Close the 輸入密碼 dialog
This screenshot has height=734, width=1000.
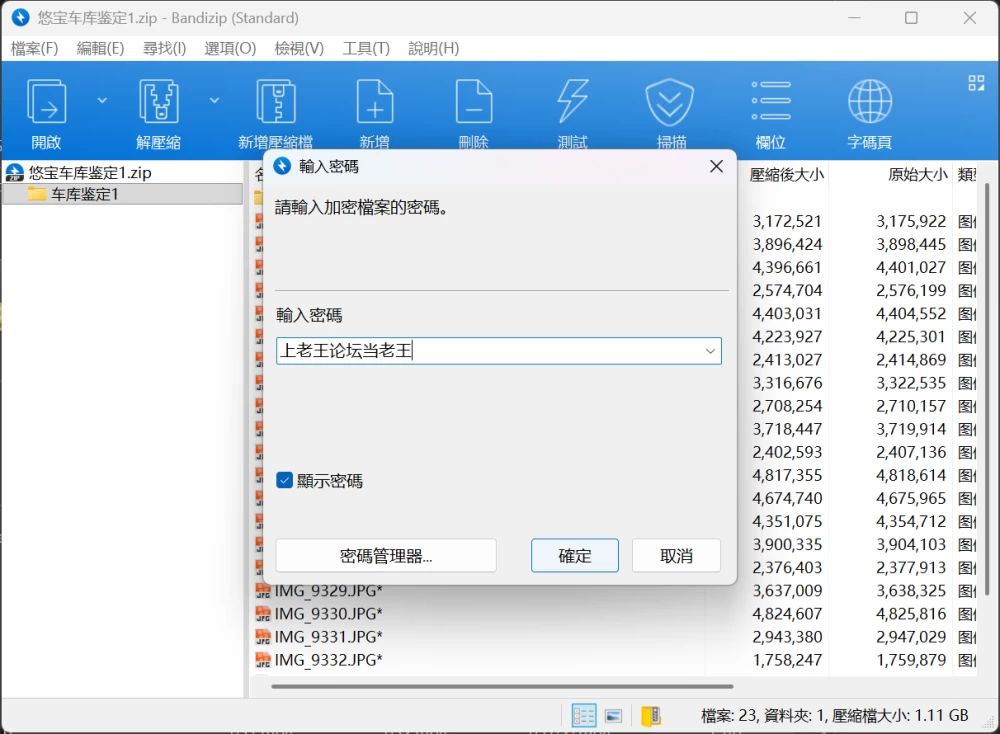716,166
